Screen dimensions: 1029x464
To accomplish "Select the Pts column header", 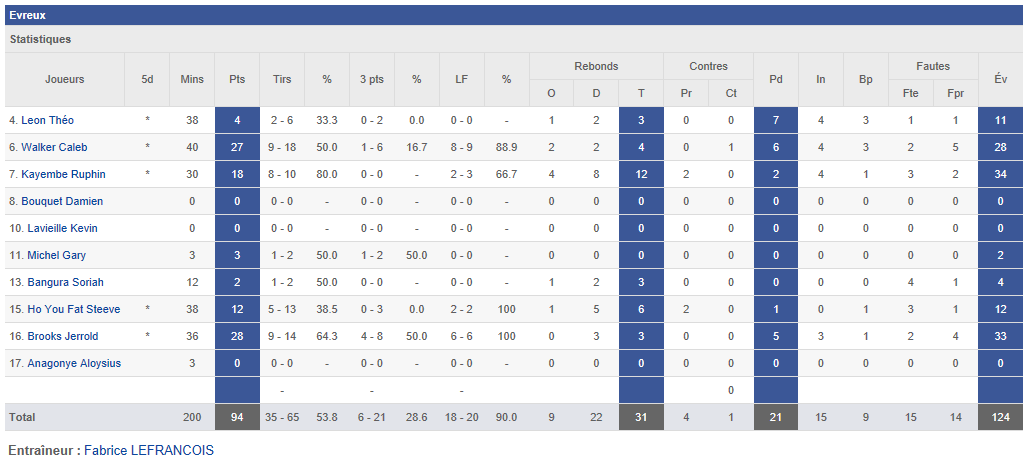I will tap(237, 79).
